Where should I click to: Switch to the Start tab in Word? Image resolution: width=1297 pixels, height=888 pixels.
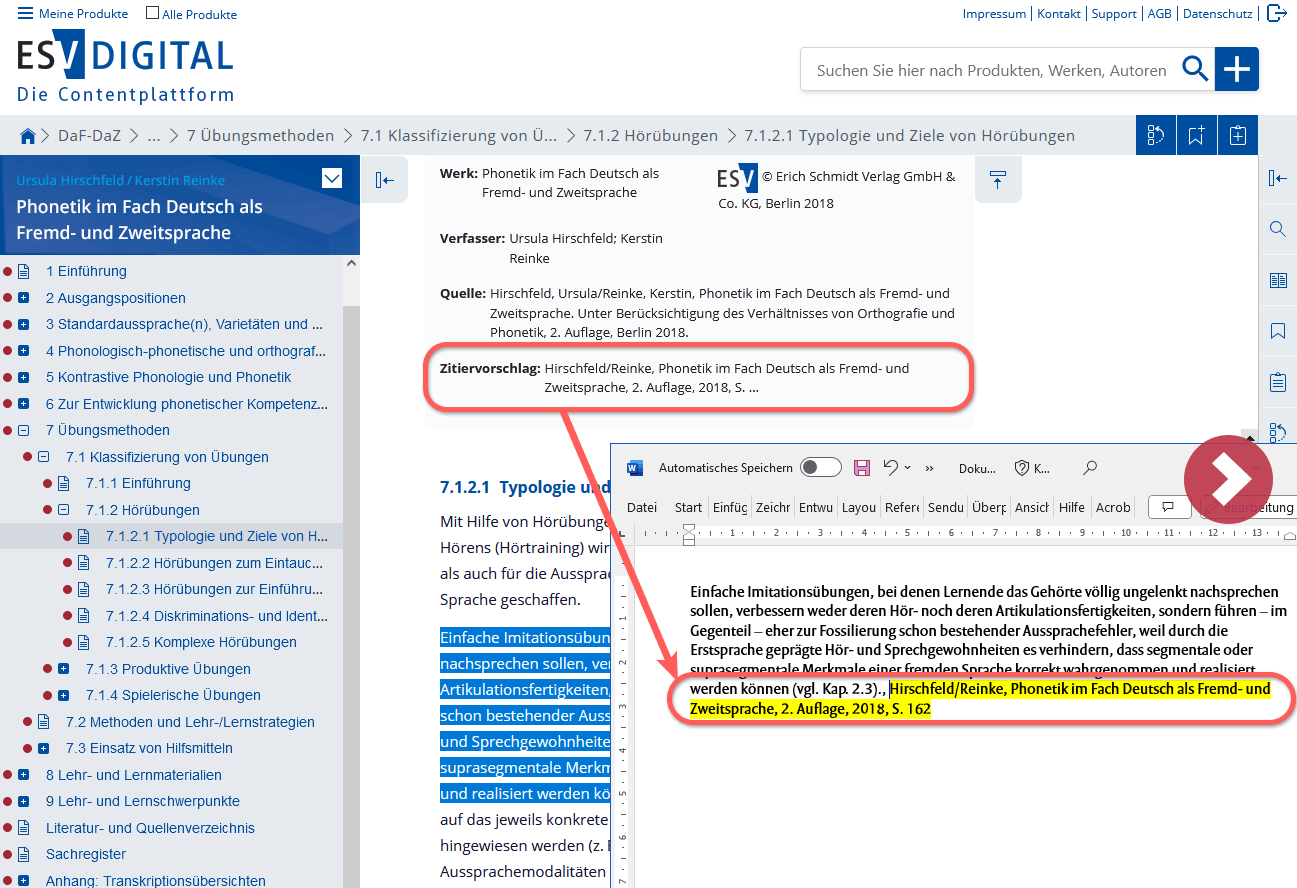(x=688, y=507)
